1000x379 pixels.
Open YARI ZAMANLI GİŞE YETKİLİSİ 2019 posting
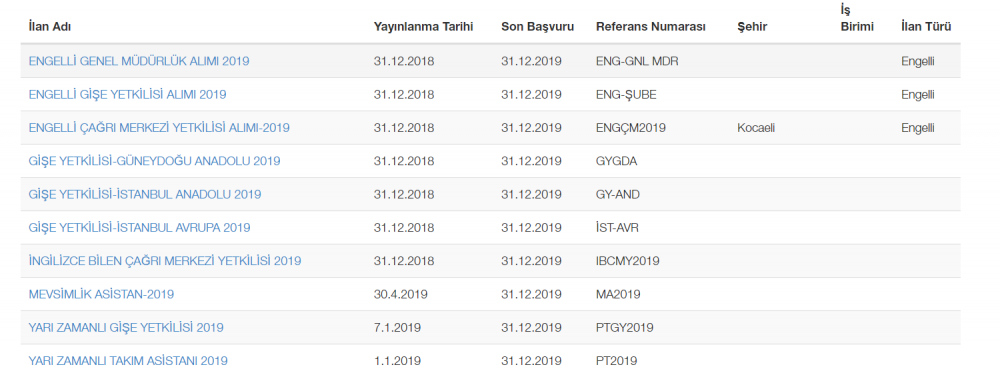[126, 327]
